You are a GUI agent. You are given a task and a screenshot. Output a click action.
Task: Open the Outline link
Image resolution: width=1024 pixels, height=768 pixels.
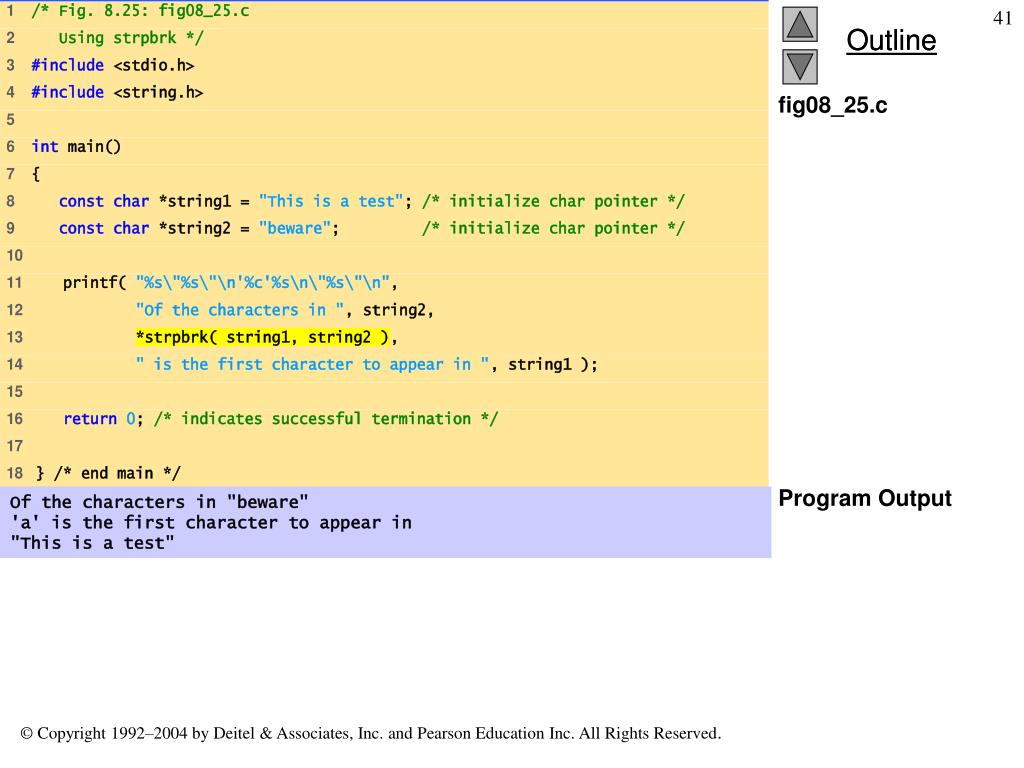coord(891,40)
